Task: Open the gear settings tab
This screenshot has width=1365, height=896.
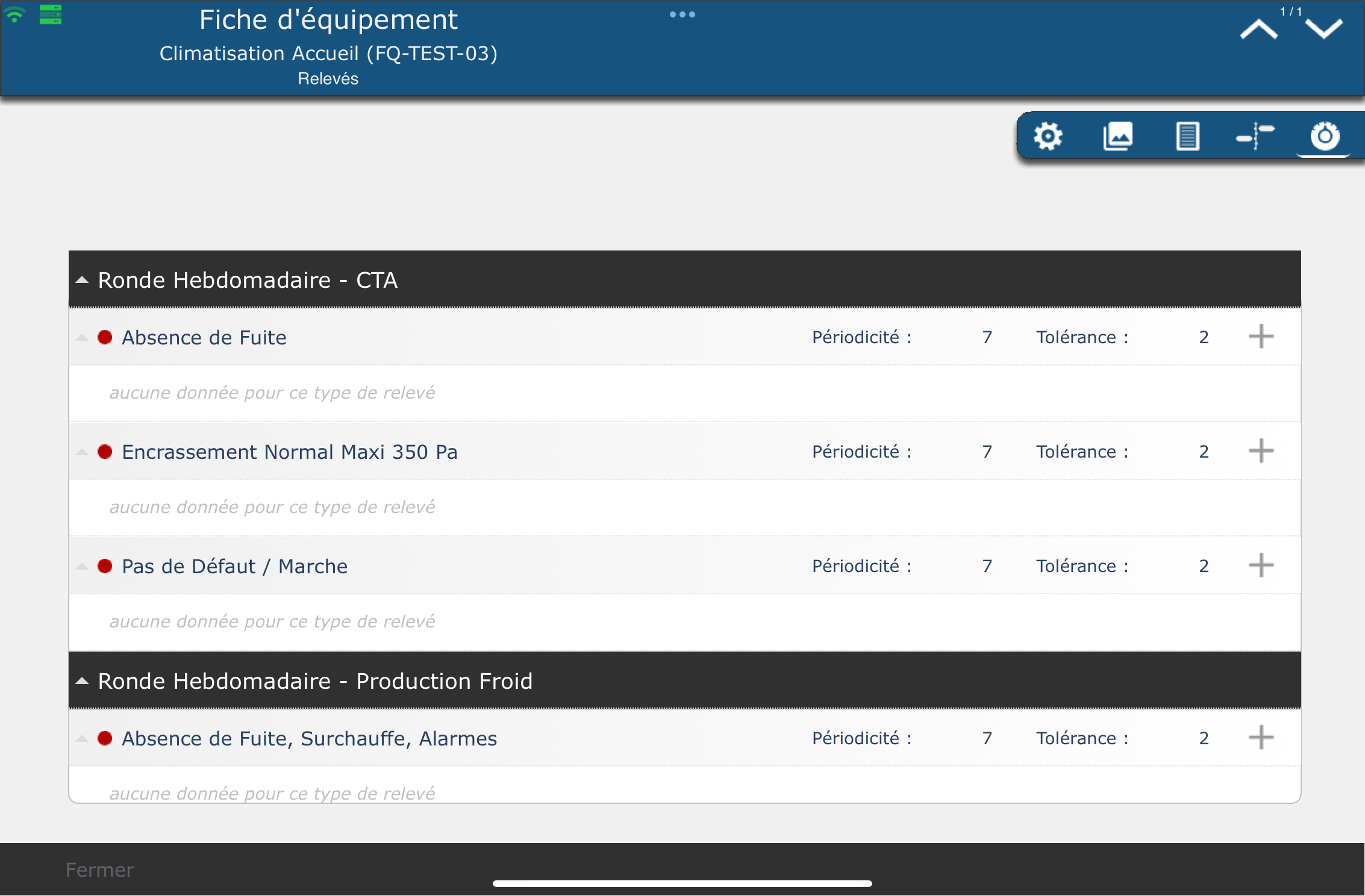Action: coord(1048,136)
